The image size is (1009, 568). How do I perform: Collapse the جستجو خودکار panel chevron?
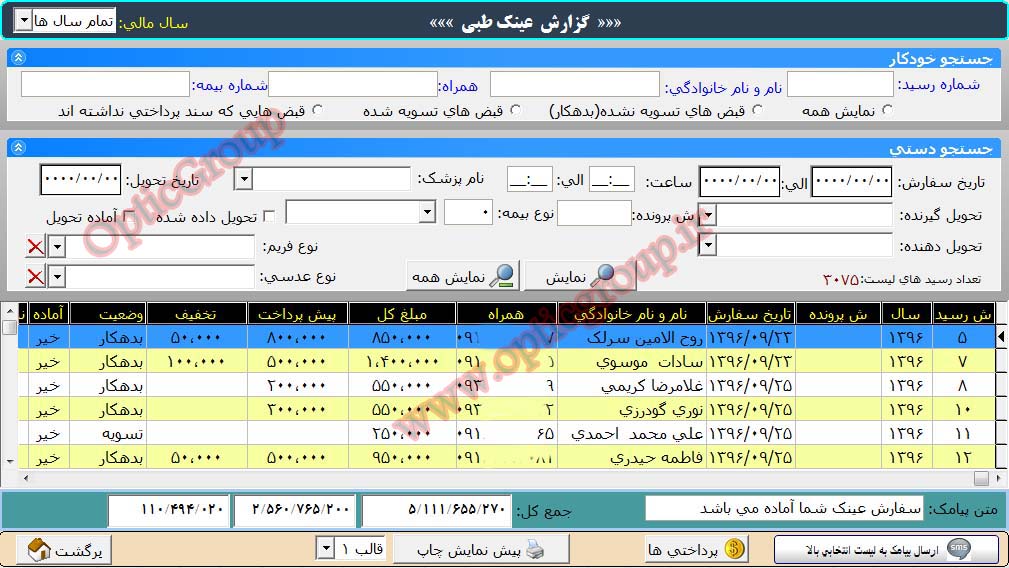tap(18, 59)
